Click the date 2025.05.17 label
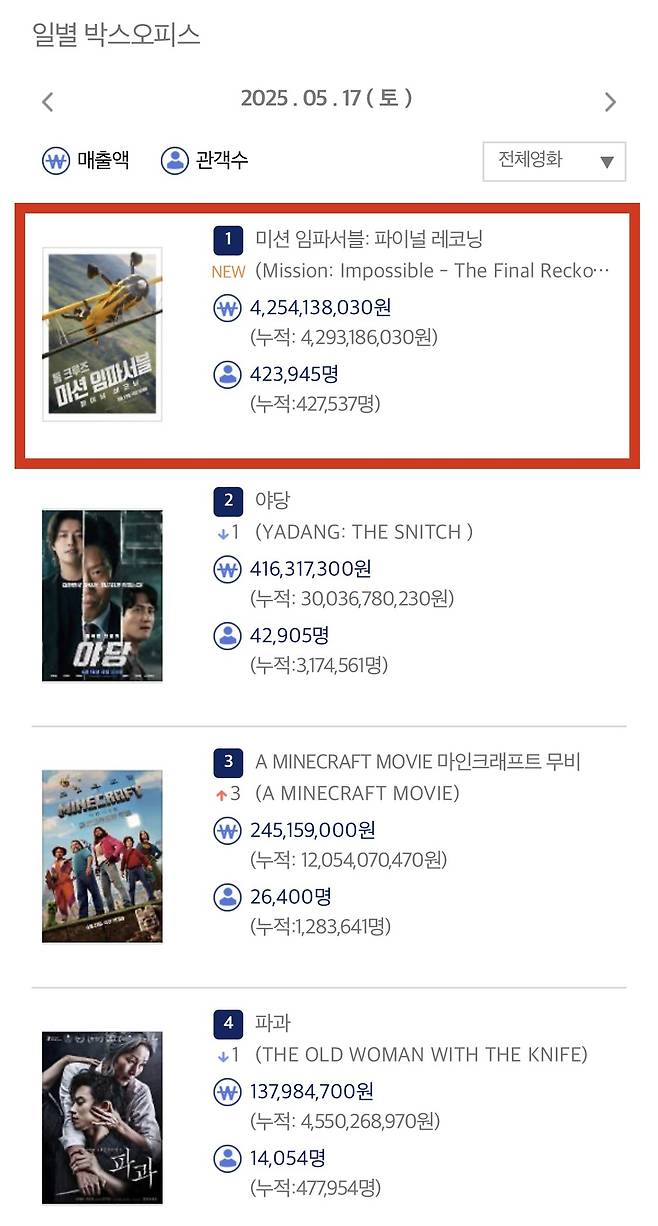 326,98
